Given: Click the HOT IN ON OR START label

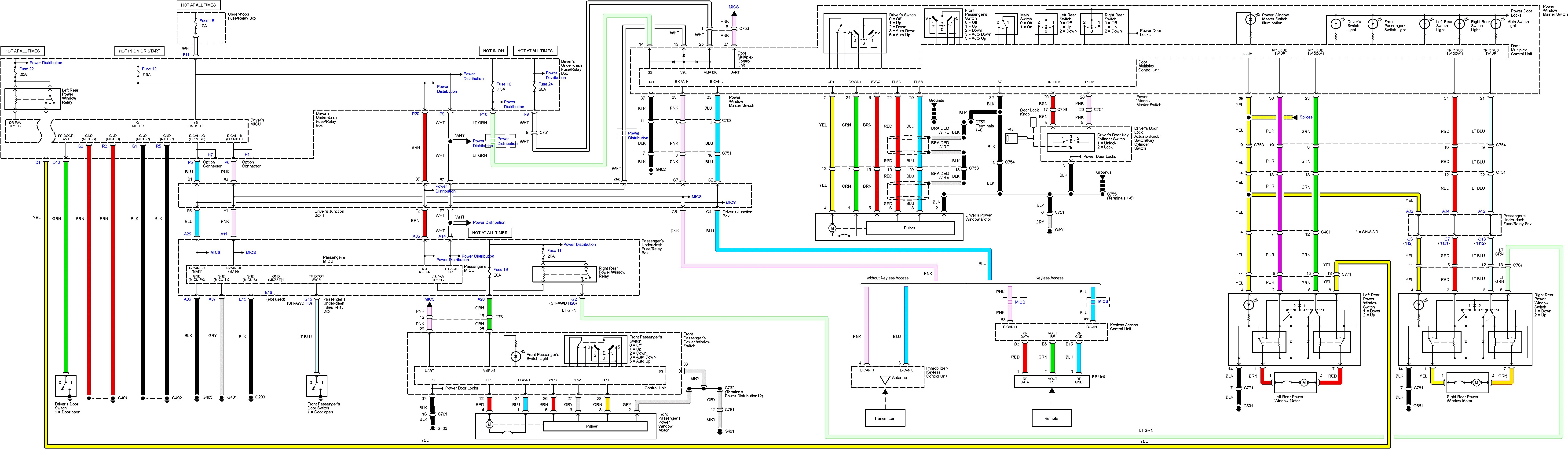Looking at the screenshot, I should 139,51.
